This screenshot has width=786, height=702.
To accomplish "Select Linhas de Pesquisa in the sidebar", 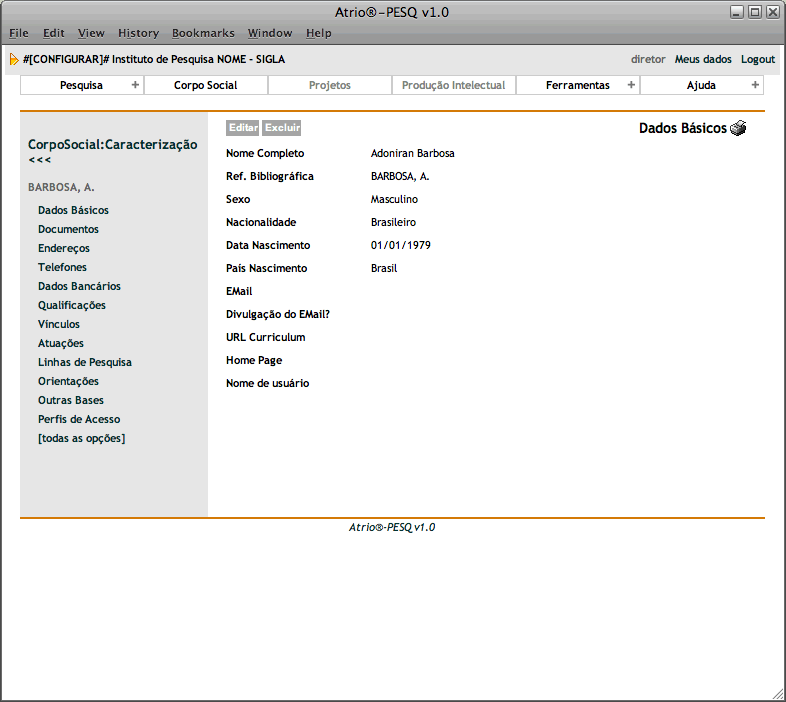I will 85,362.
